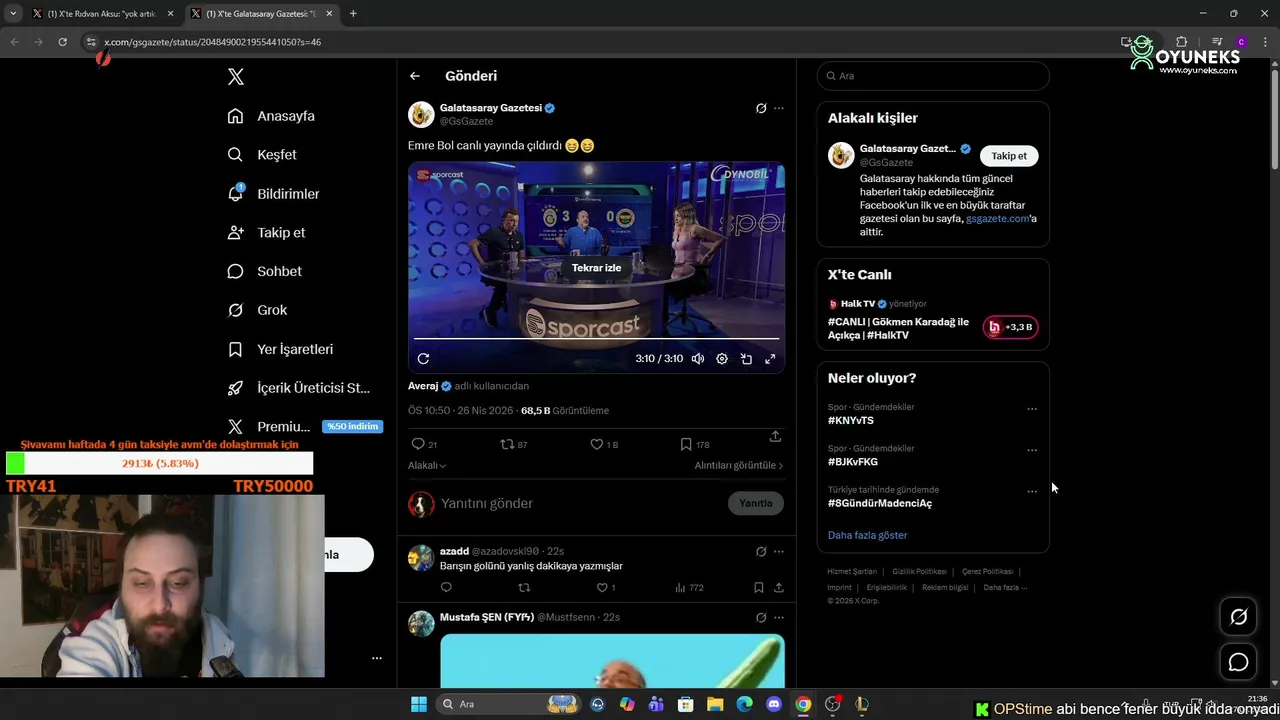This screenshot has height=720, width=1280.
Task: Open more options for #KNYvTS trend
Action: click(x=1032, y=409)
